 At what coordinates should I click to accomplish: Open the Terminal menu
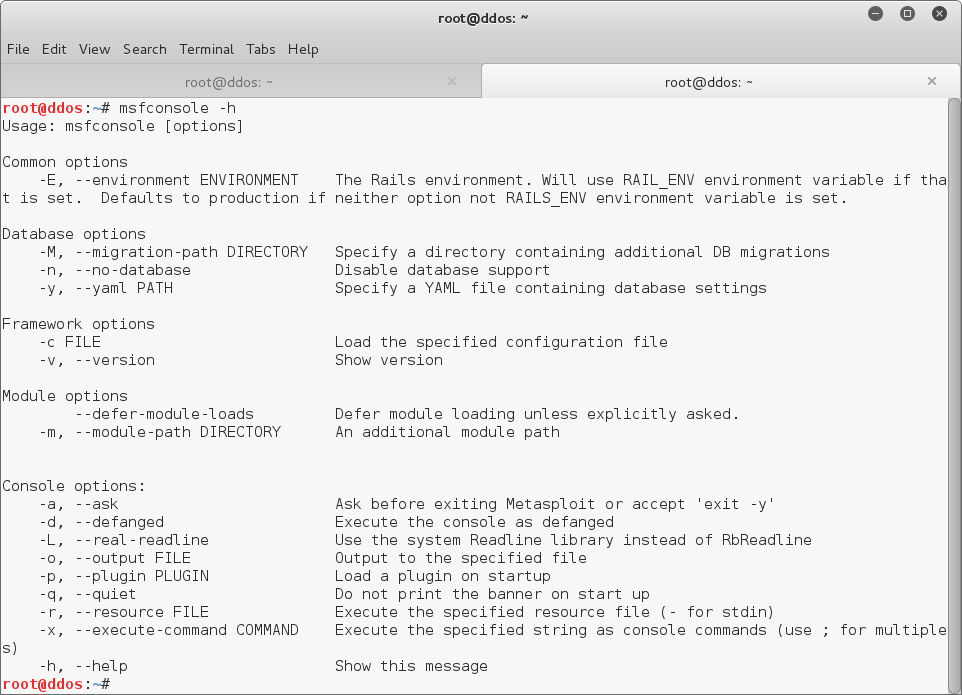pos(206,49)
